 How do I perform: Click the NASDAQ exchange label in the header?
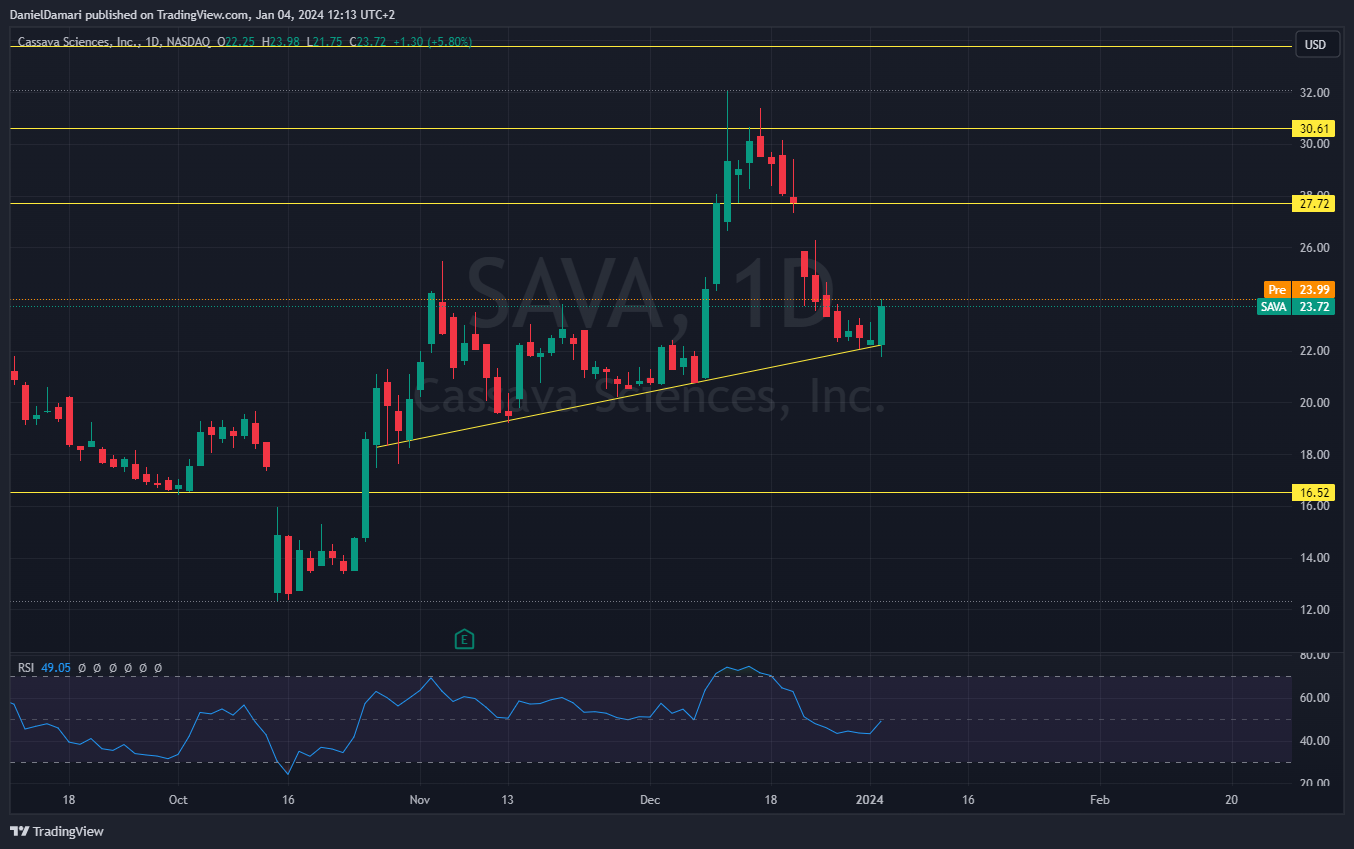(x=188, y=42)
